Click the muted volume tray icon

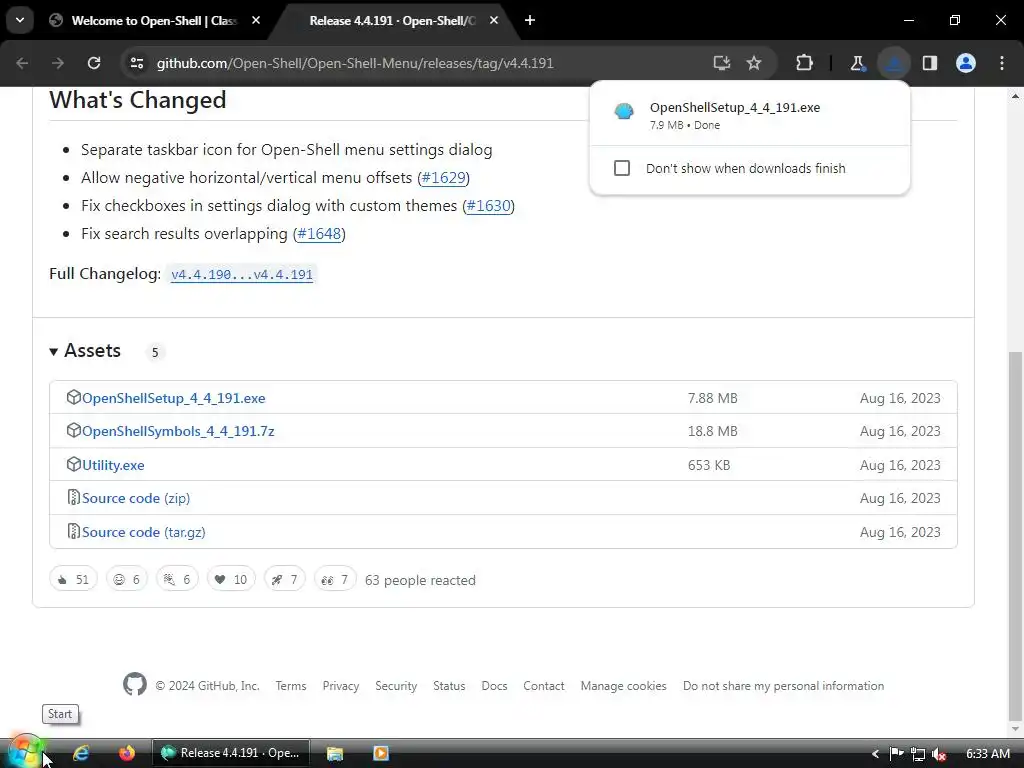pos(939,754)
